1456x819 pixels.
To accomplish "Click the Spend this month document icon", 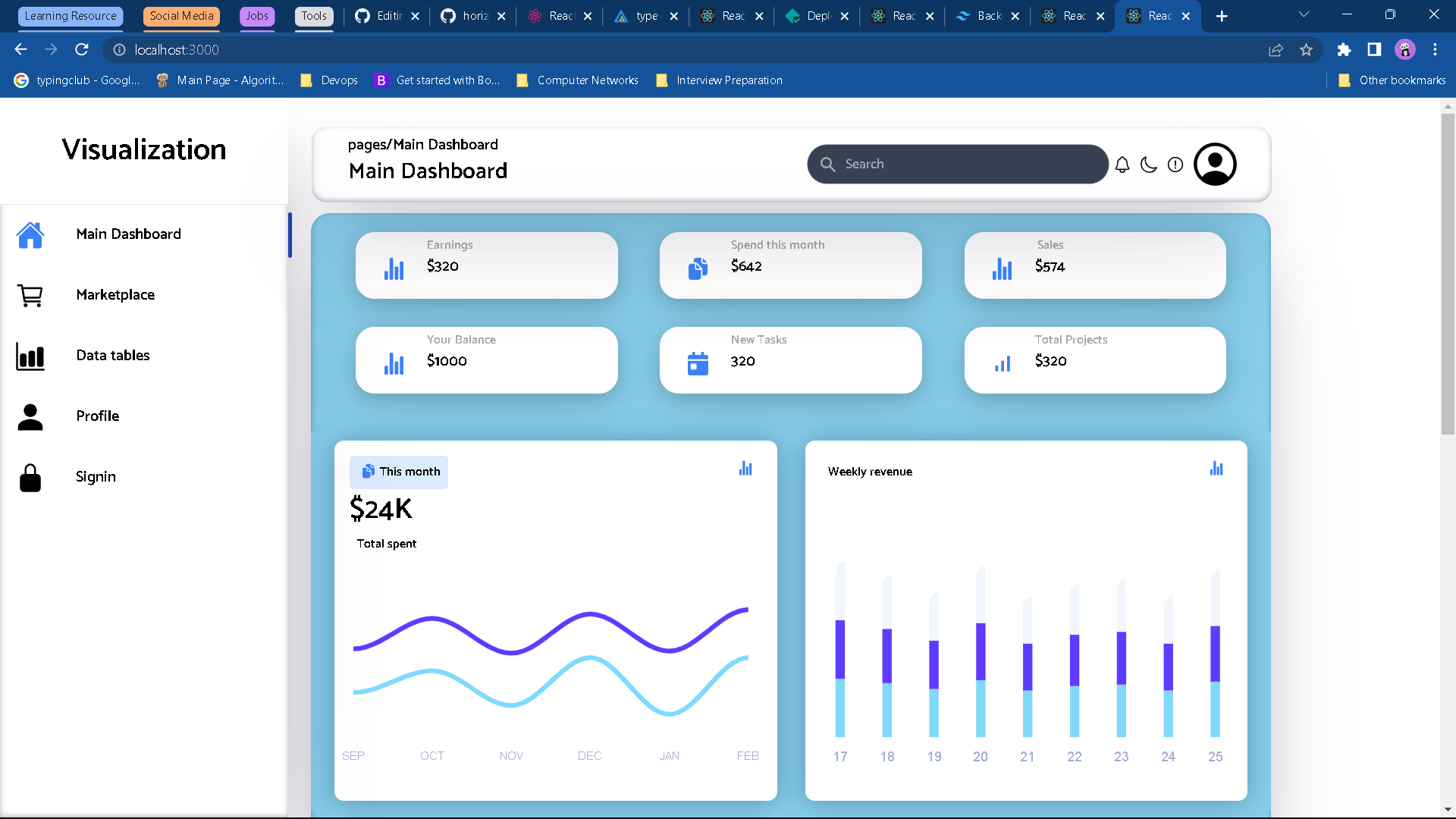I will (x=698, y=268).
